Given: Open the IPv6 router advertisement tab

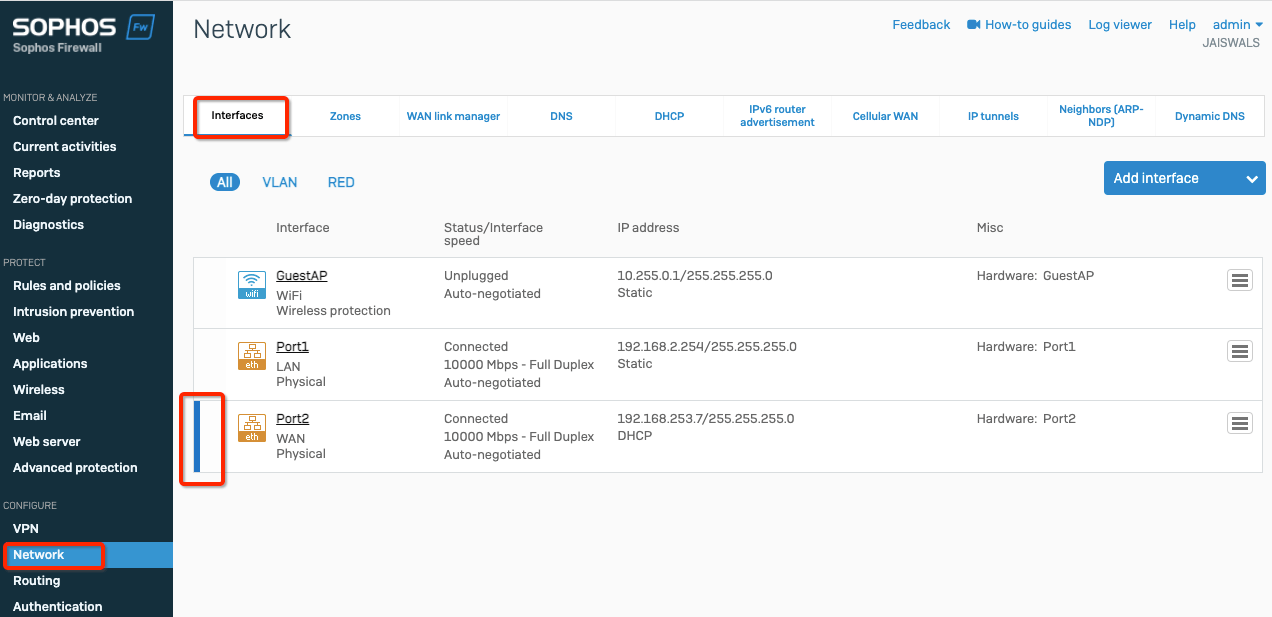Looking at the screenshot, I should point(777,116).
